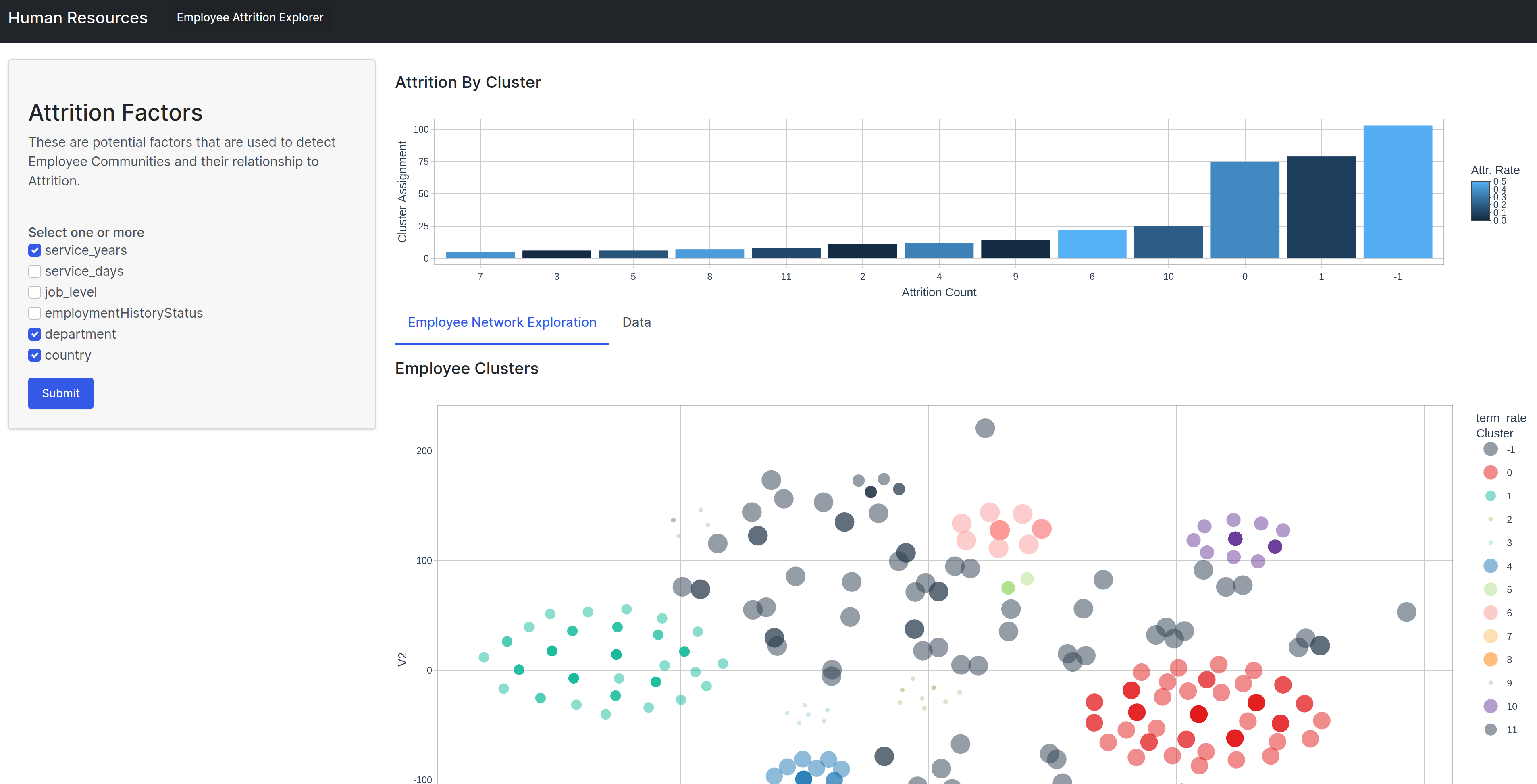Toggle red cluster 0 legend marker
Screen dimensions: 1537x784
[x=1491, y=472]
